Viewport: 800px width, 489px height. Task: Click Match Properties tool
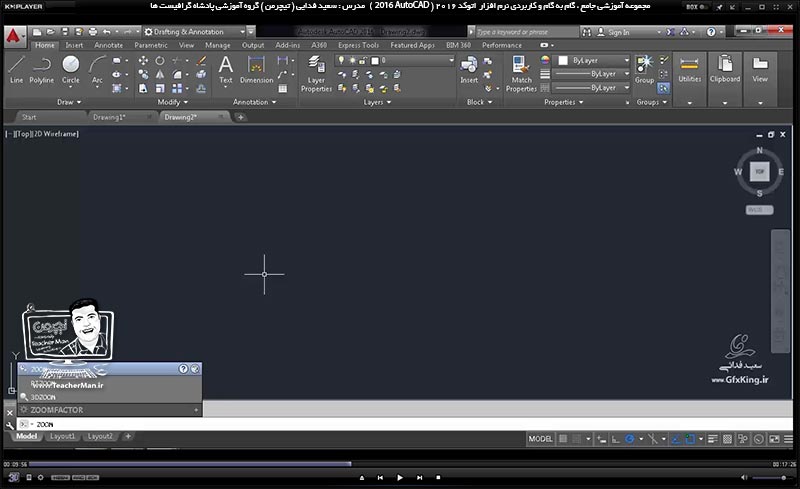point(521,74)
